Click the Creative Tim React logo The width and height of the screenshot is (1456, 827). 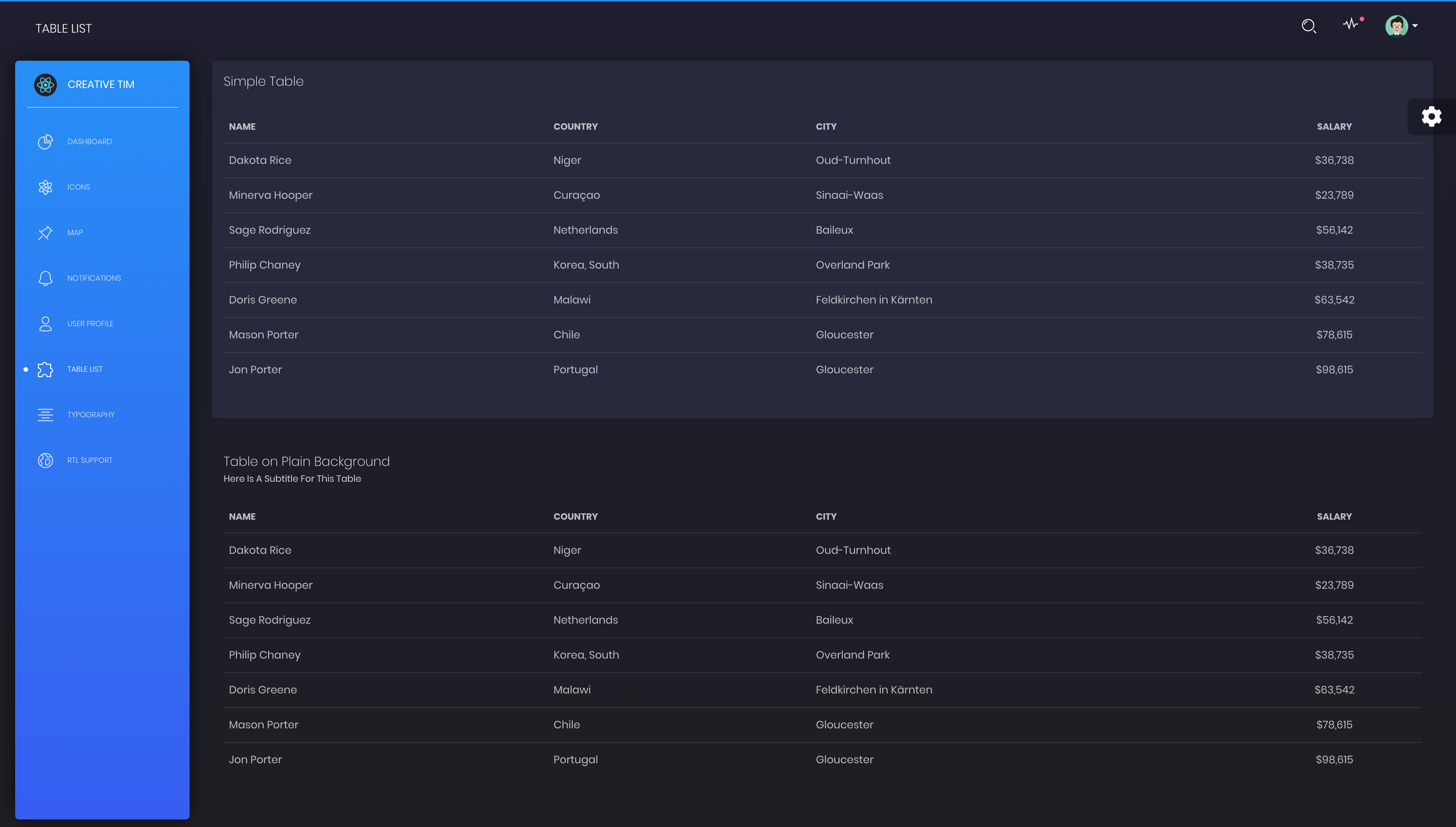pyautogui.click(x=45, y=85)
